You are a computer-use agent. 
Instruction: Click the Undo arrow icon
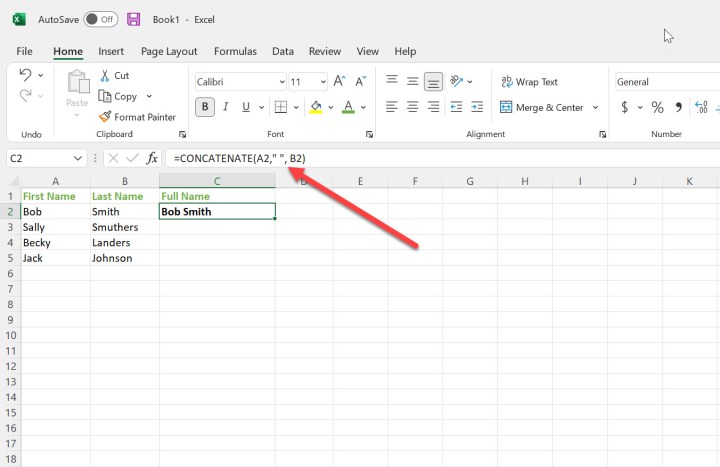pos(26,74)
